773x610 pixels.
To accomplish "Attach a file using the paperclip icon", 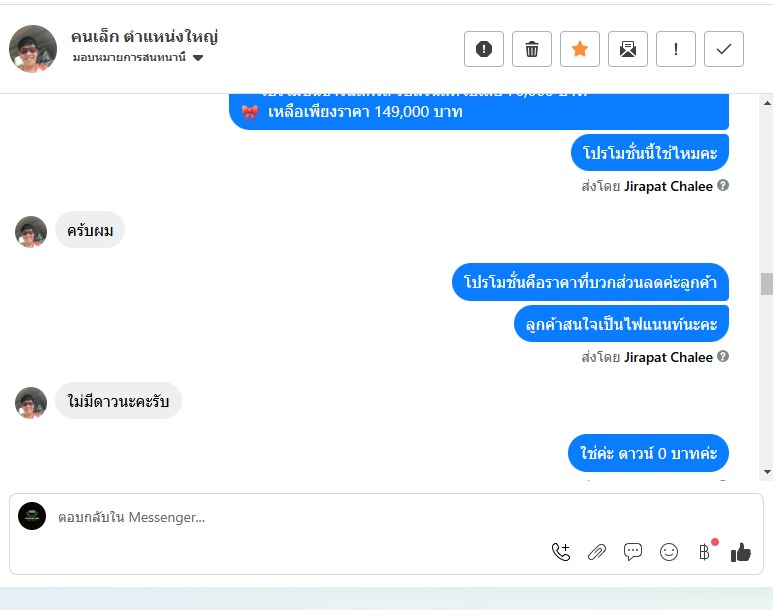I will pos(597,552).
